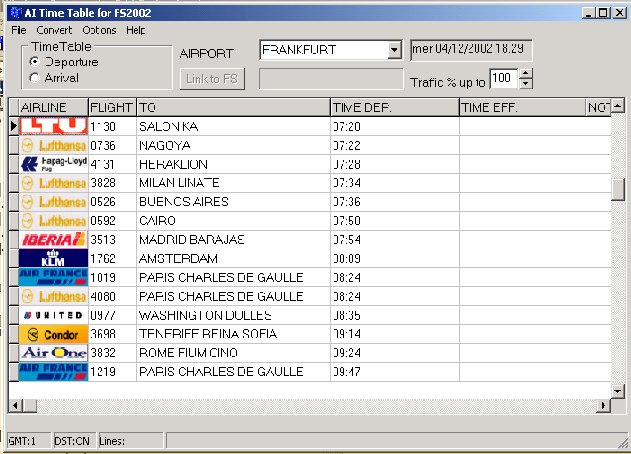Click departure time cell 08:35

click(395, 315)
